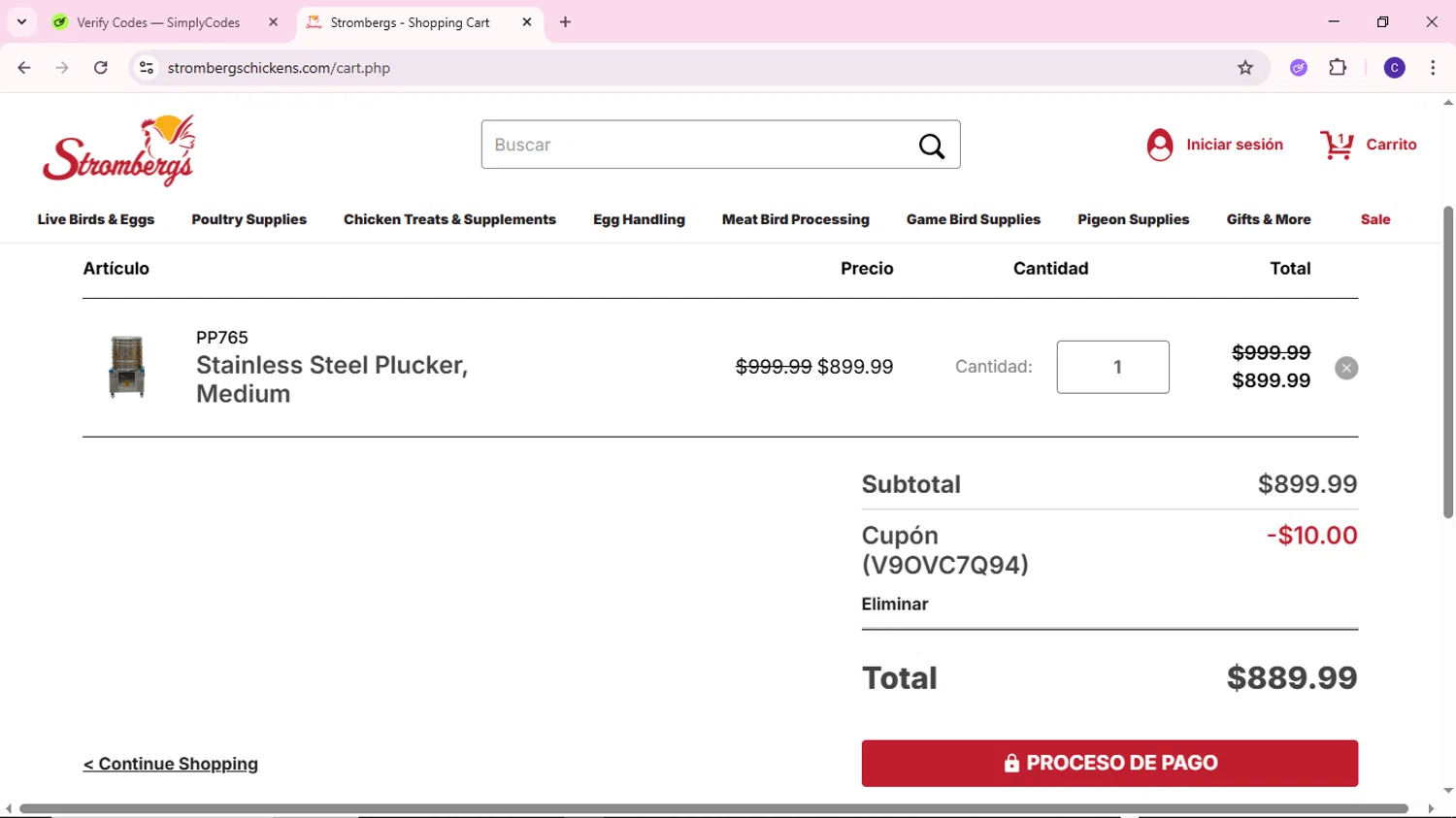Open the Live Birds & Eggs menu

(x=96, y=219)
